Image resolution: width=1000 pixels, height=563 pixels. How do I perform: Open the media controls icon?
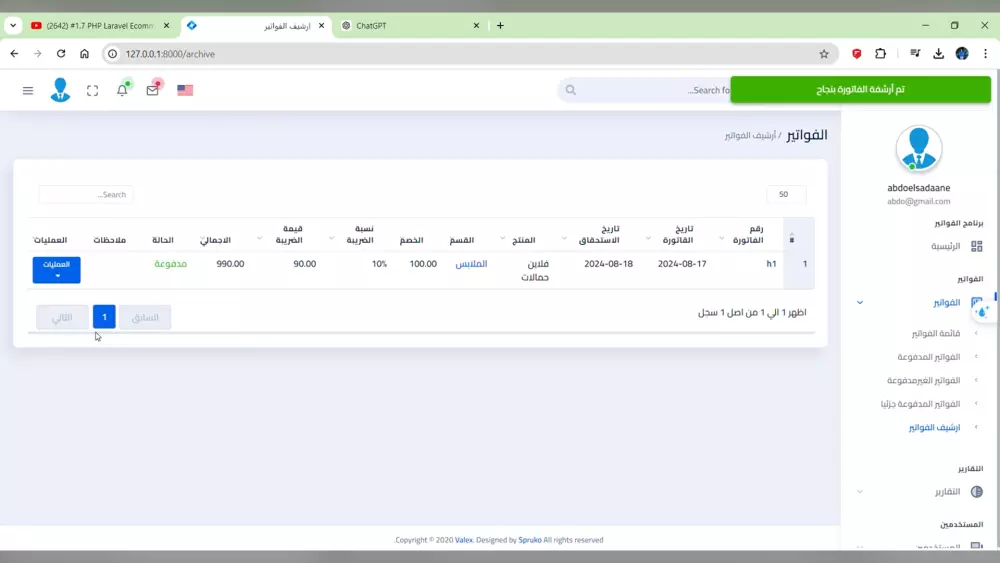click(915, 54)
